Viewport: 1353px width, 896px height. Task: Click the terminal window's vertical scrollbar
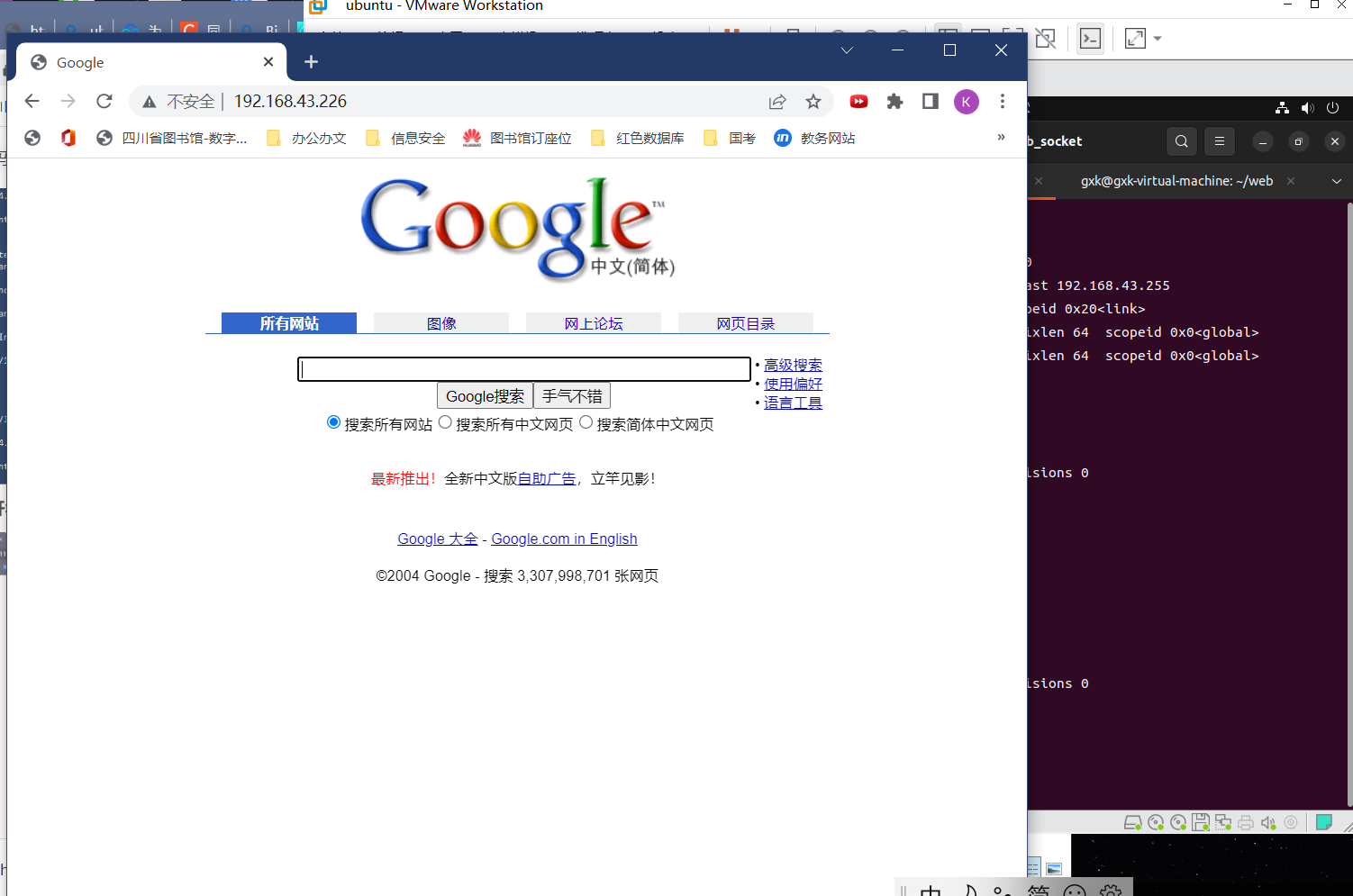tap(1349, 504)
